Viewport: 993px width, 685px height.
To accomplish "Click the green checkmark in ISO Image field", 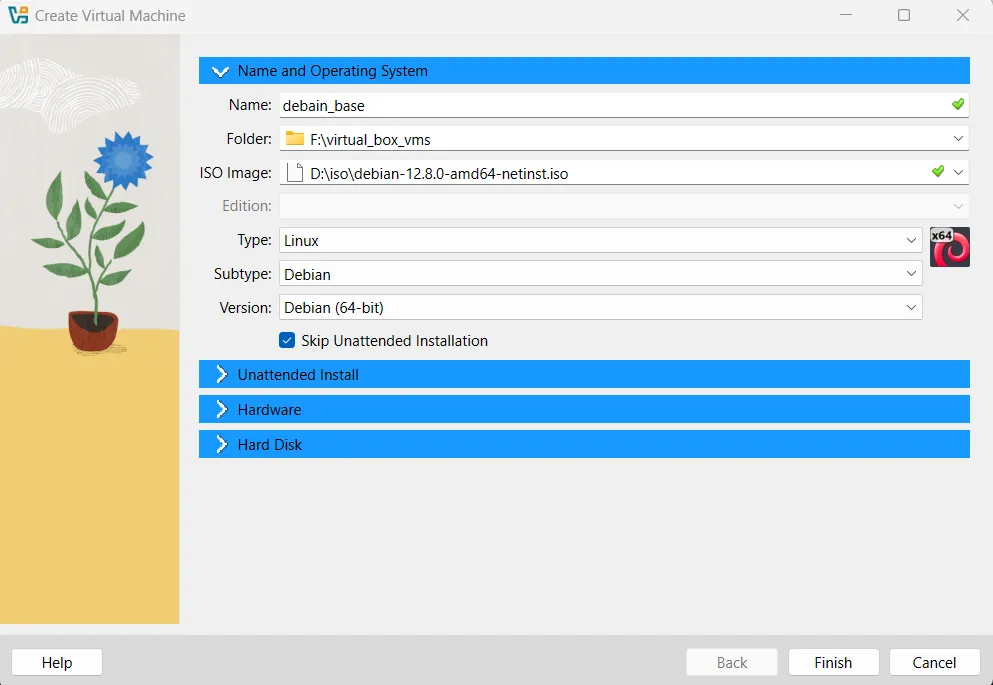I will coord(938,171).
